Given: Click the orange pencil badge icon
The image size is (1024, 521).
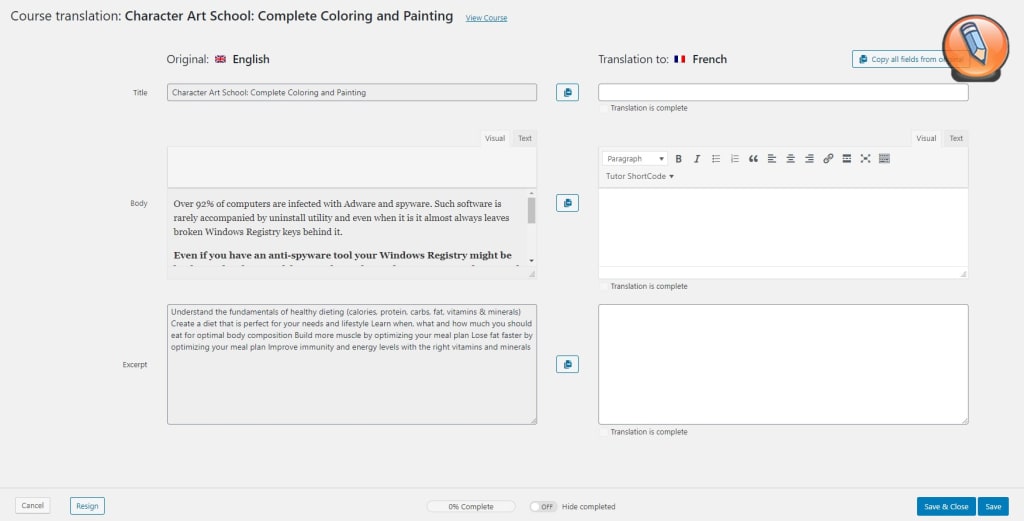Looking at the screenshot, I should click(x=976, y=48).
